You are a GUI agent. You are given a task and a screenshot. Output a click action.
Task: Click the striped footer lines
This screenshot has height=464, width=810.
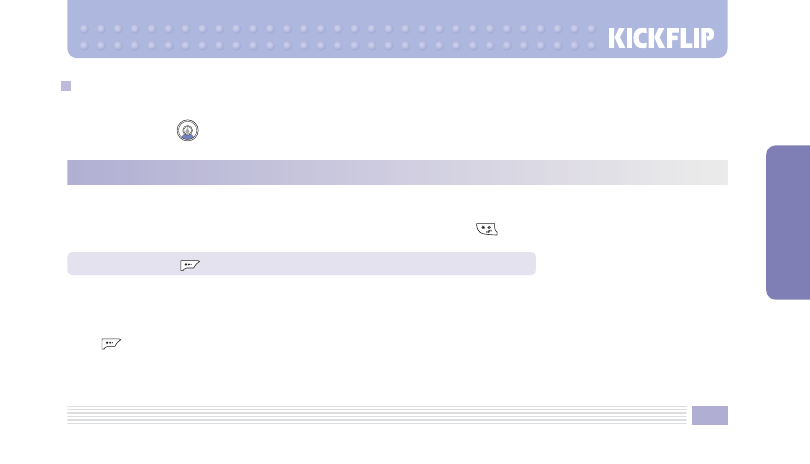click(x=377, y=415)
